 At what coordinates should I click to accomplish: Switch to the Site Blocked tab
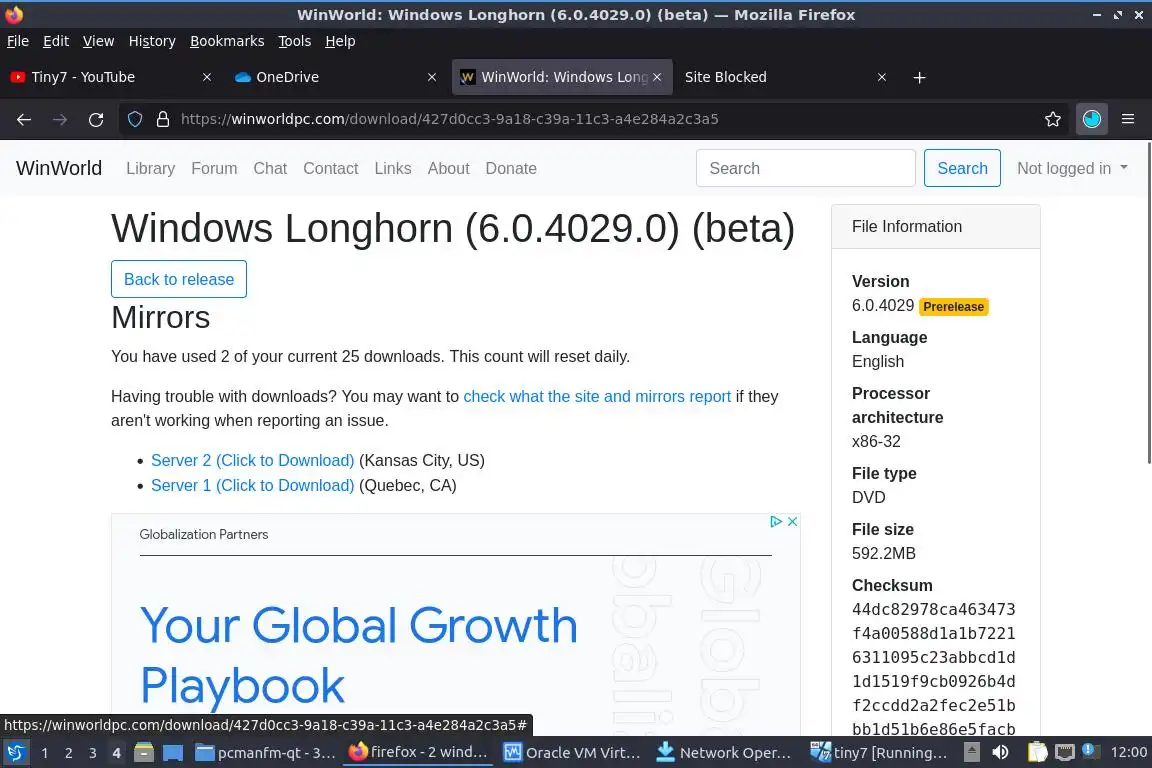click(x=784, y=77)
